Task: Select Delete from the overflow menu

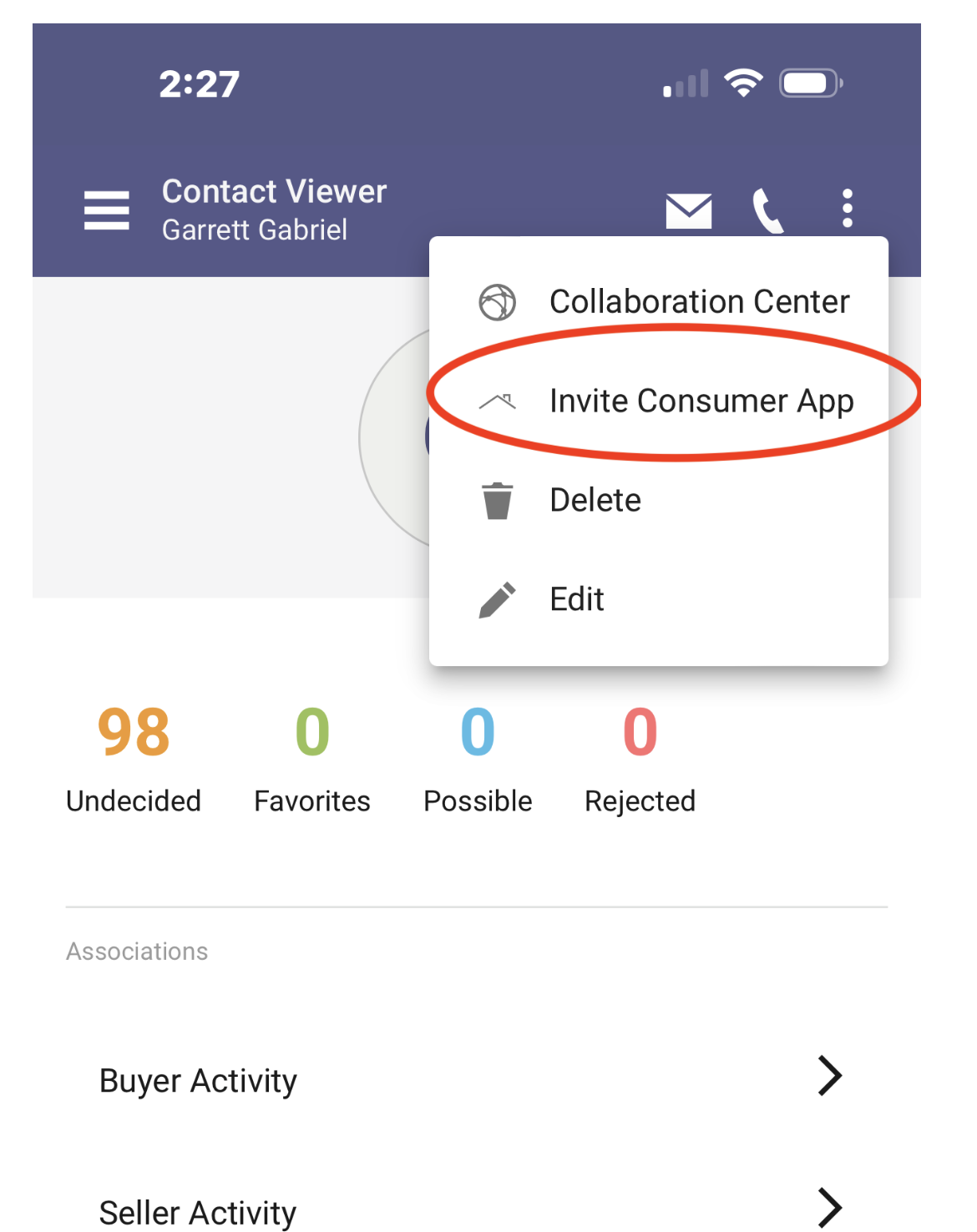Action: tap(595, 501)
